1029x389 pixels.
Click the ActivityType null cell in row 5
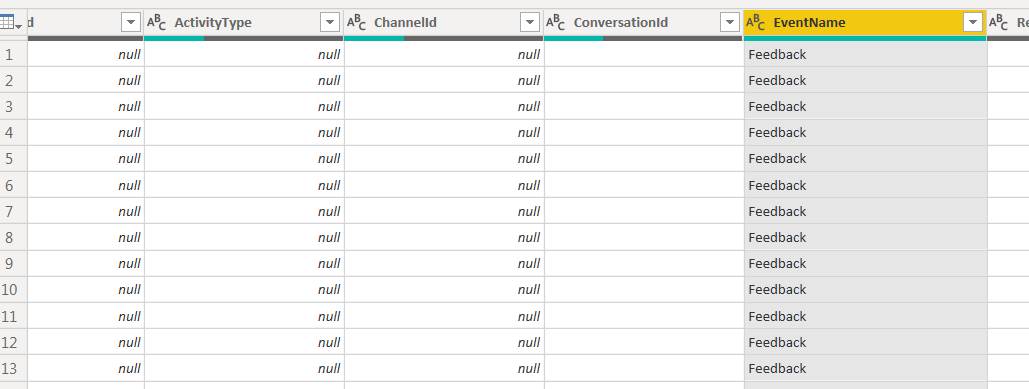tap(243, 159)
